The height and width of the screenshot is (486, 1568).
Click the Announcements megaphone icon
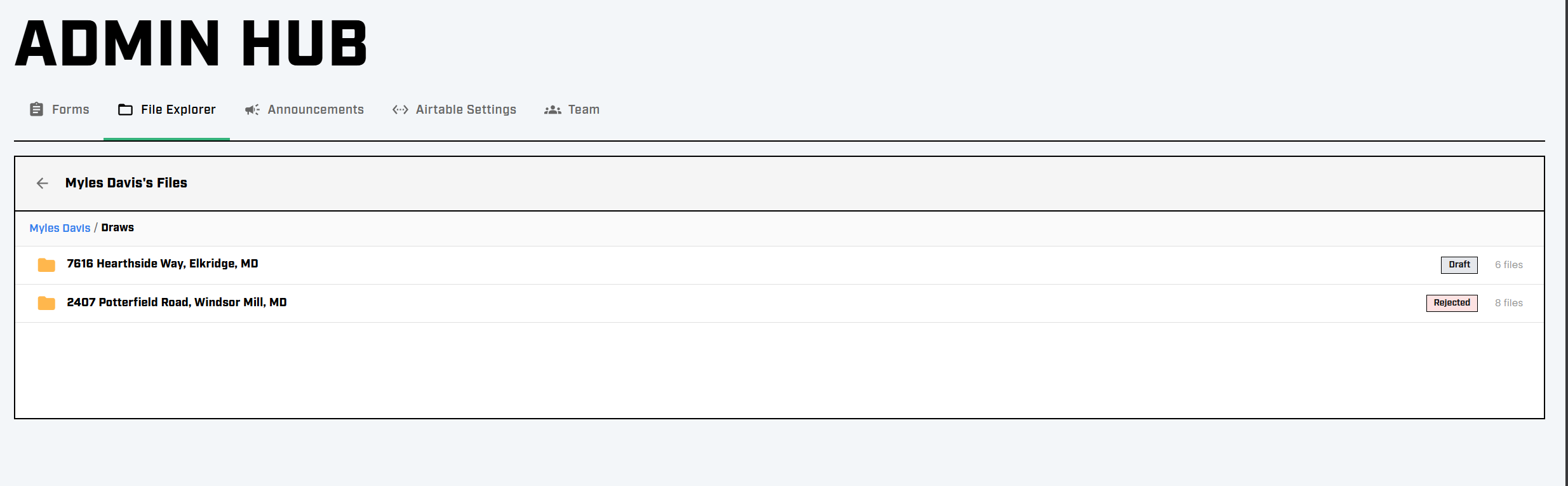(x=252, y=110)
